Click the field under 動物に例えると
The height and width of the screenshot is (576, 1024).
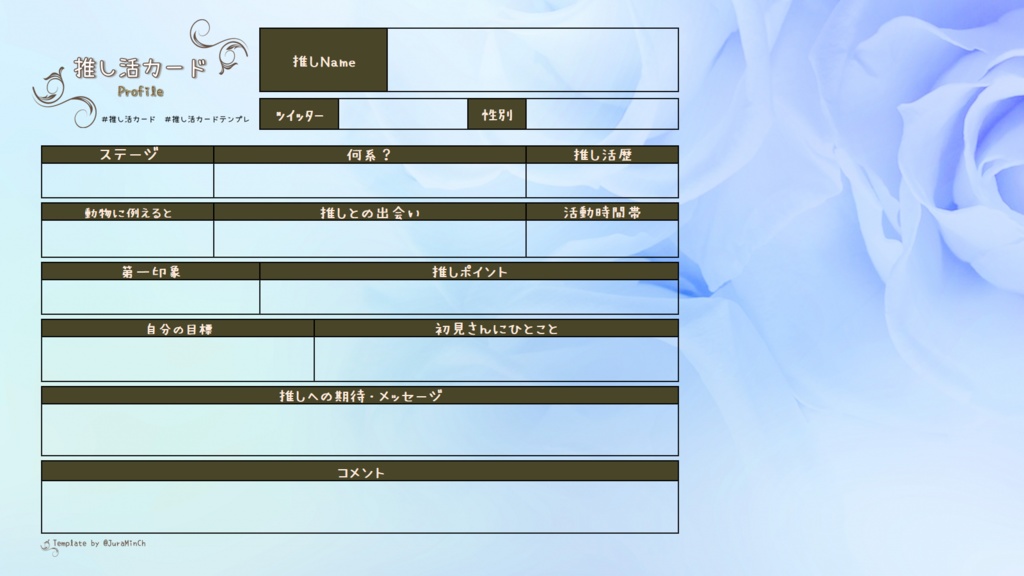[x=127, y=238]
